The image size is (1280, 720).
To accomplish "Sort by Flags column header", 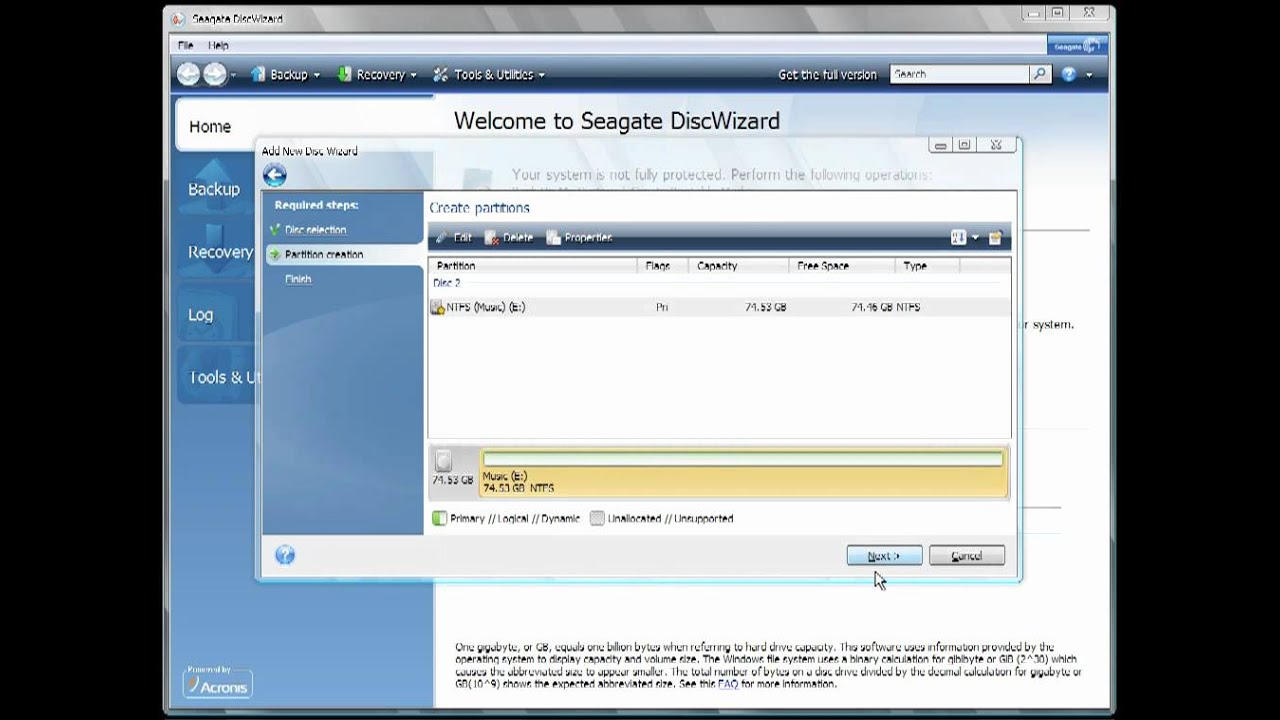I will 663,266.
